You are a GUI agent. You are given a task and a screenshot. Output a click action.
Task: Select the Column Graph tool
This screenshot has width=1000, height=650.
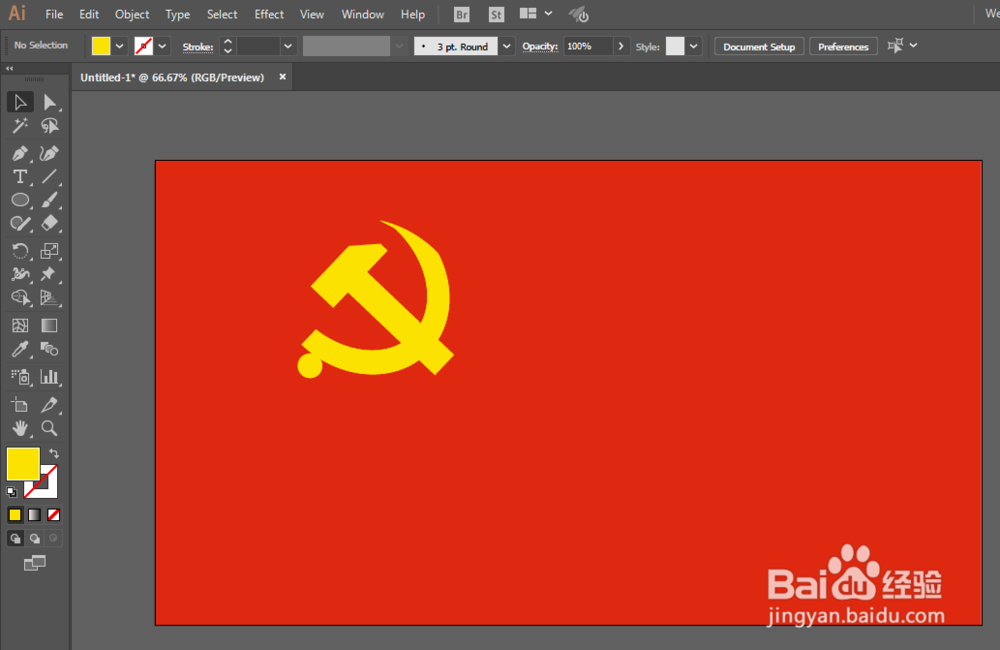point(50,377)
